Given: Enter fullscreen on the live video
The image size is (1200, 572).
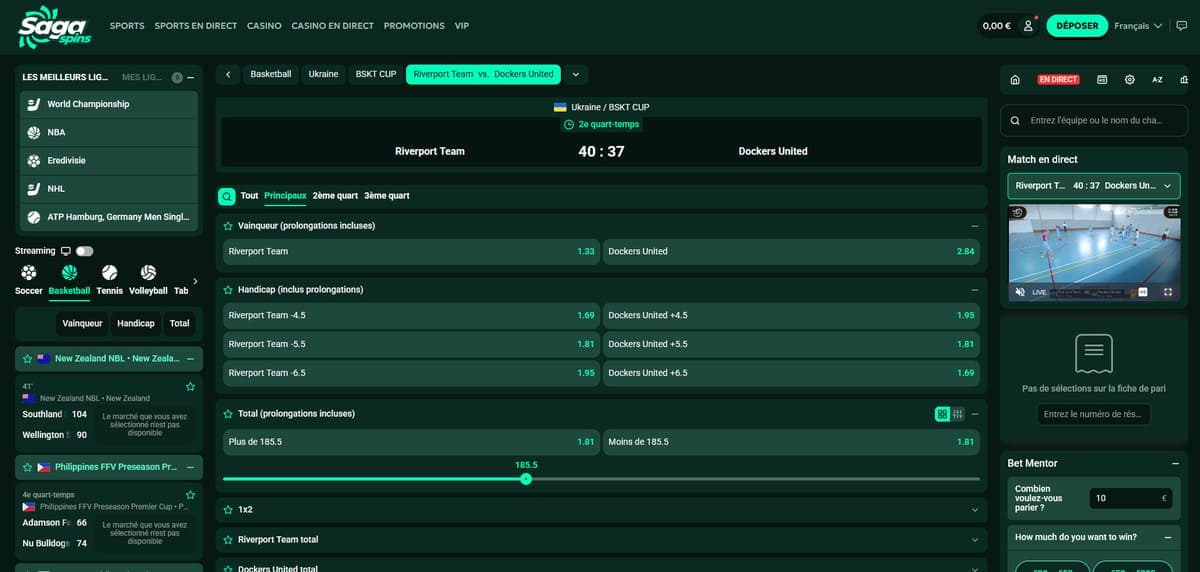Looking at the screenshot, I should pyautogui.click(x=1168, y=292).
